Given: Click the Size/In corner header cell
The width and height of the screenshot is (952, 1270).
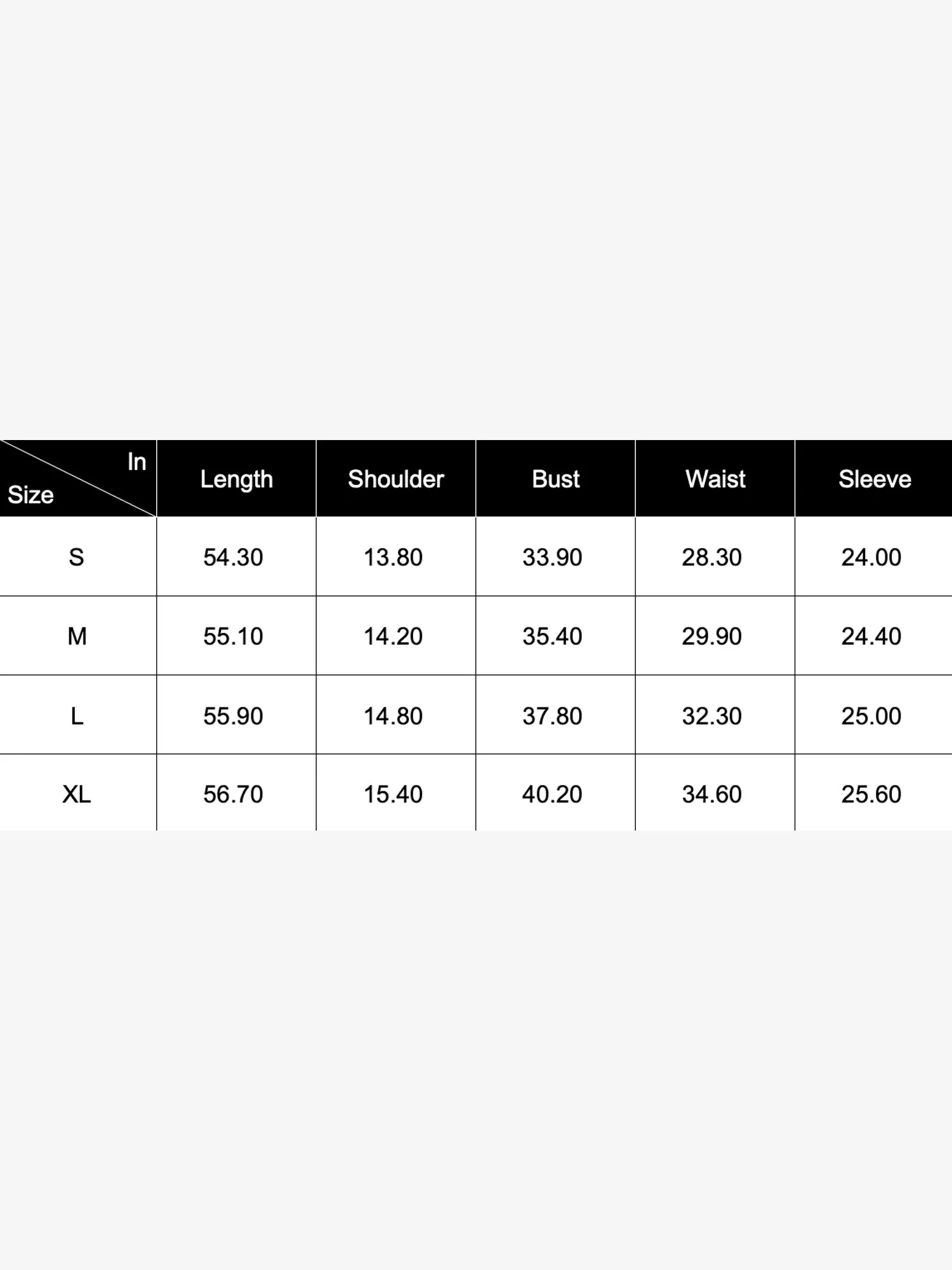Looking at the screenshot, I should [x=77, y=479].
